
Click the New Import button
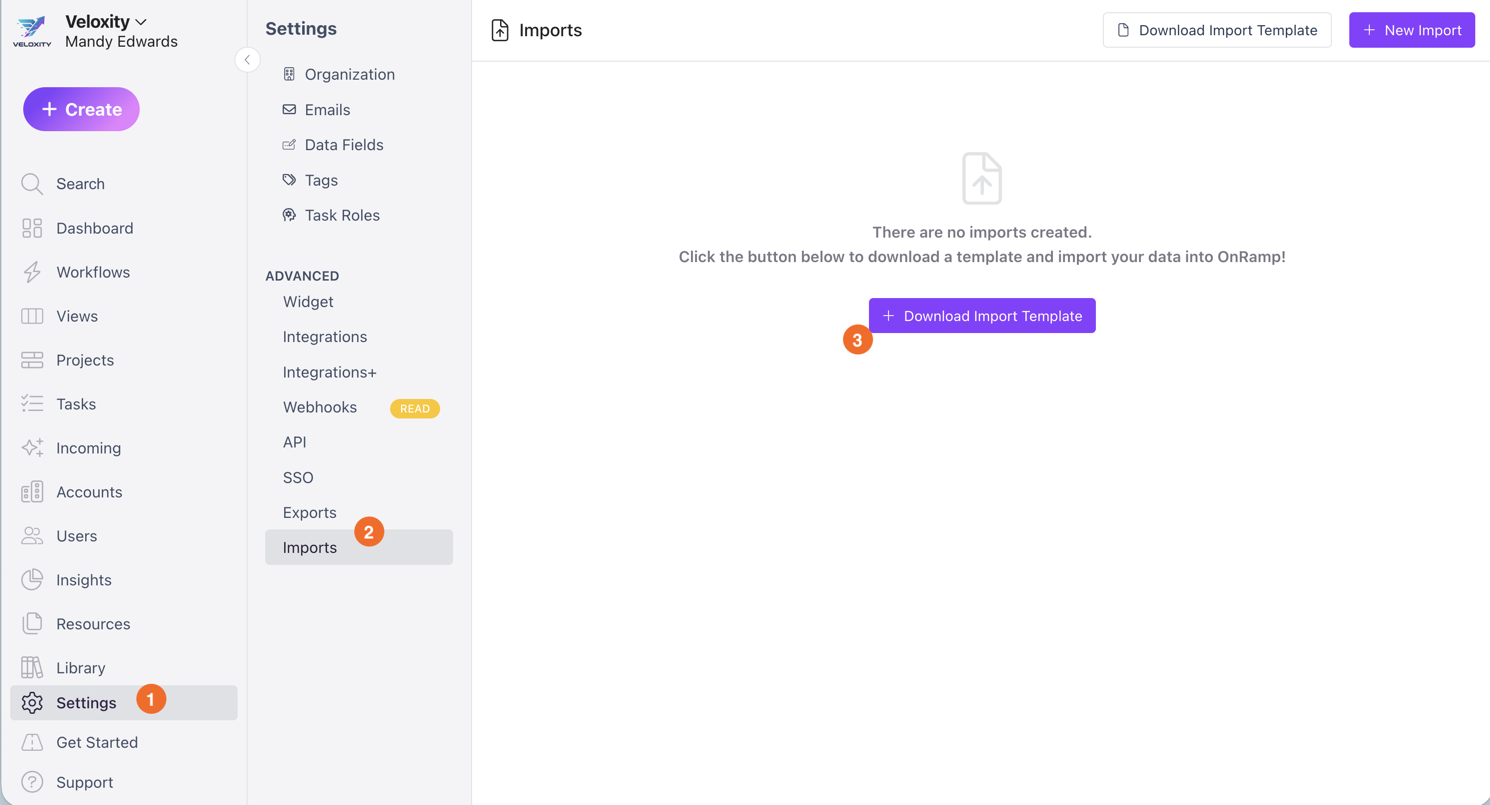tap(1411, 30)
